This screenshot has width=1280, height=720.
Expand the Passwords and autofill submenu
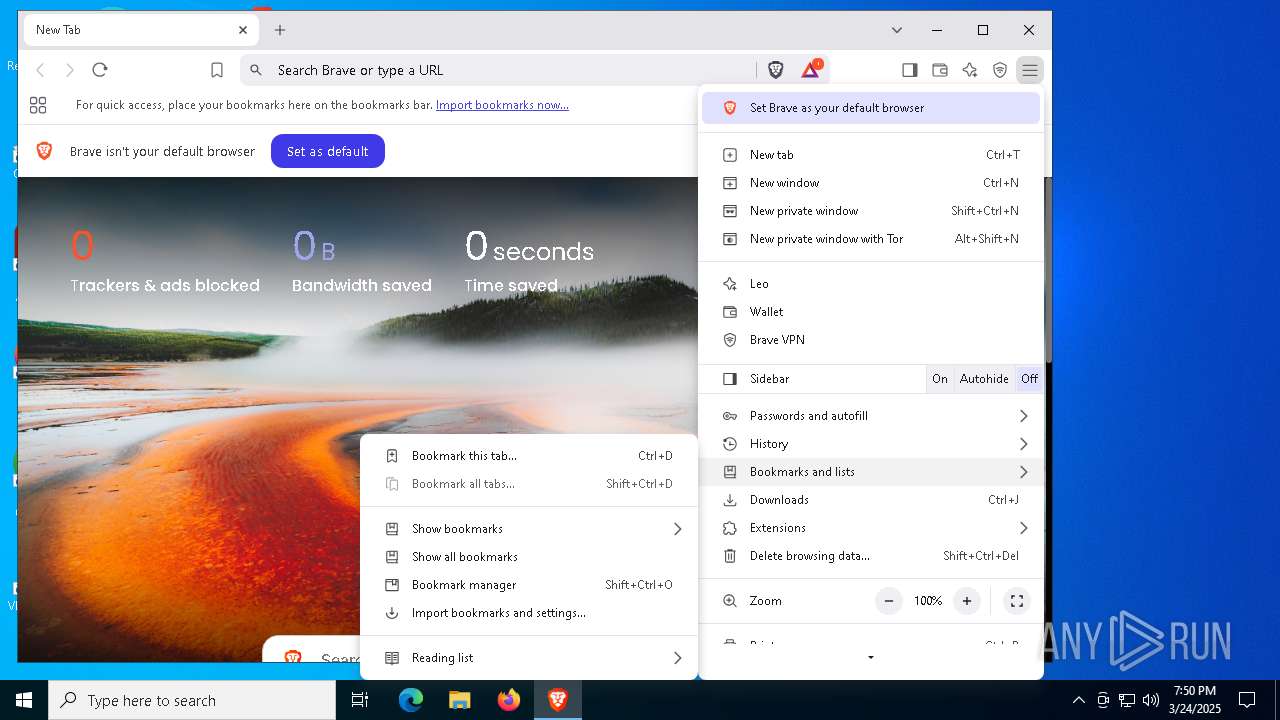click(871, 416)
